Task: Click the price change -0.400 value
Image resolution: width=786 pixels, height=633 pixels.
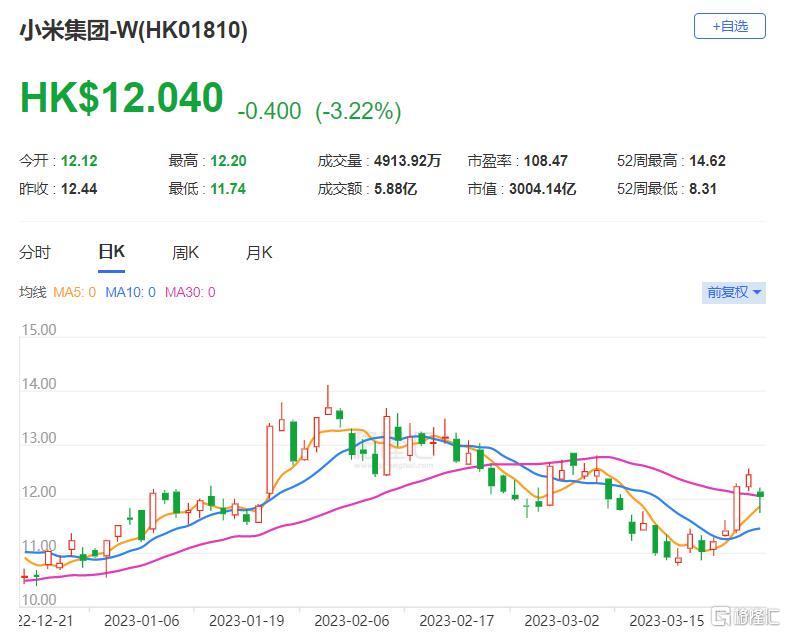Action: [x=269, y=111]
